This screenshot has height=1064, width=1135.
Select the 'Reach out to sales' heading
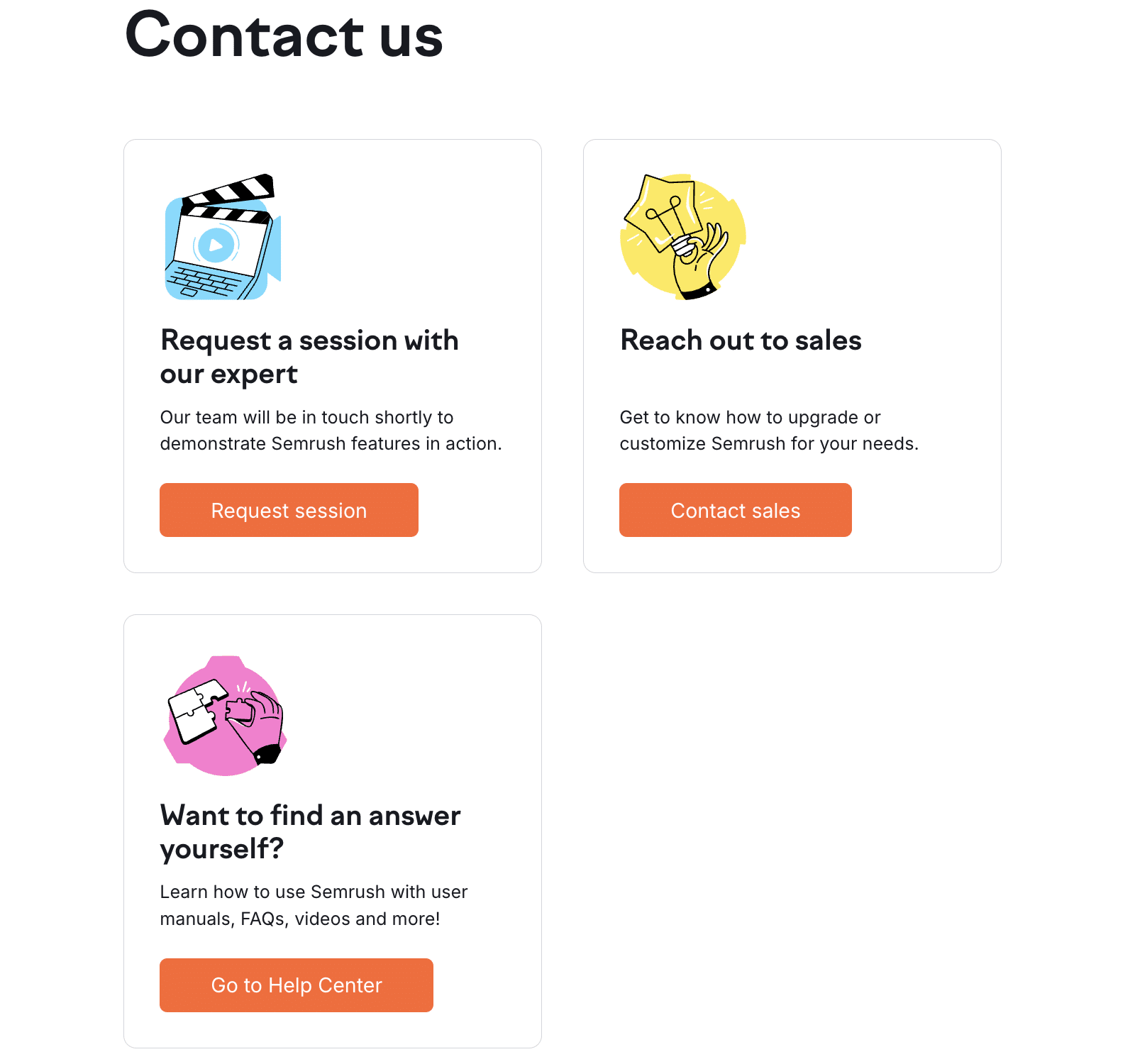coord(741,340)
